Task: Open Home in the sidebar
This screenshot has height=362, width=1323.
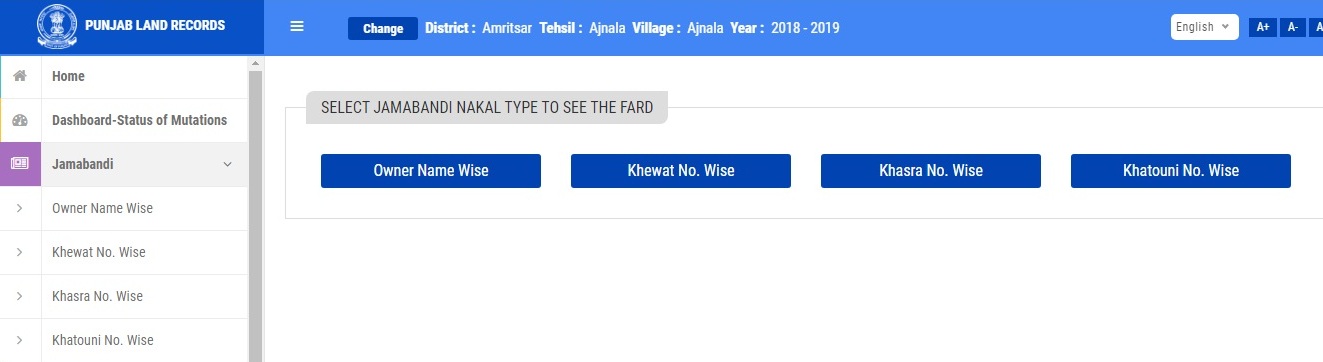Action: click(x=68, y=76)
